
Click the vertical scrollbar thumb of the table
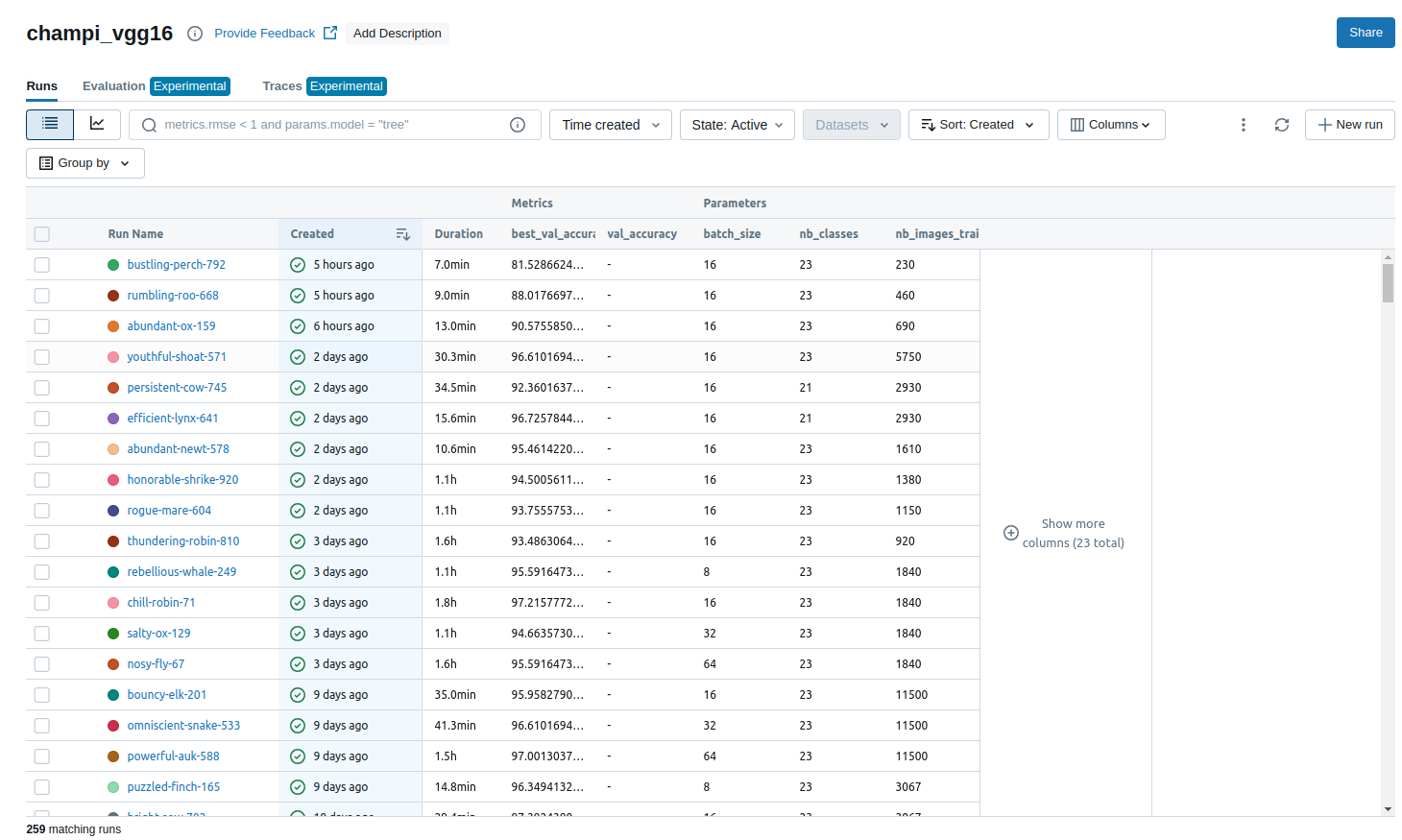[1388, 283]
